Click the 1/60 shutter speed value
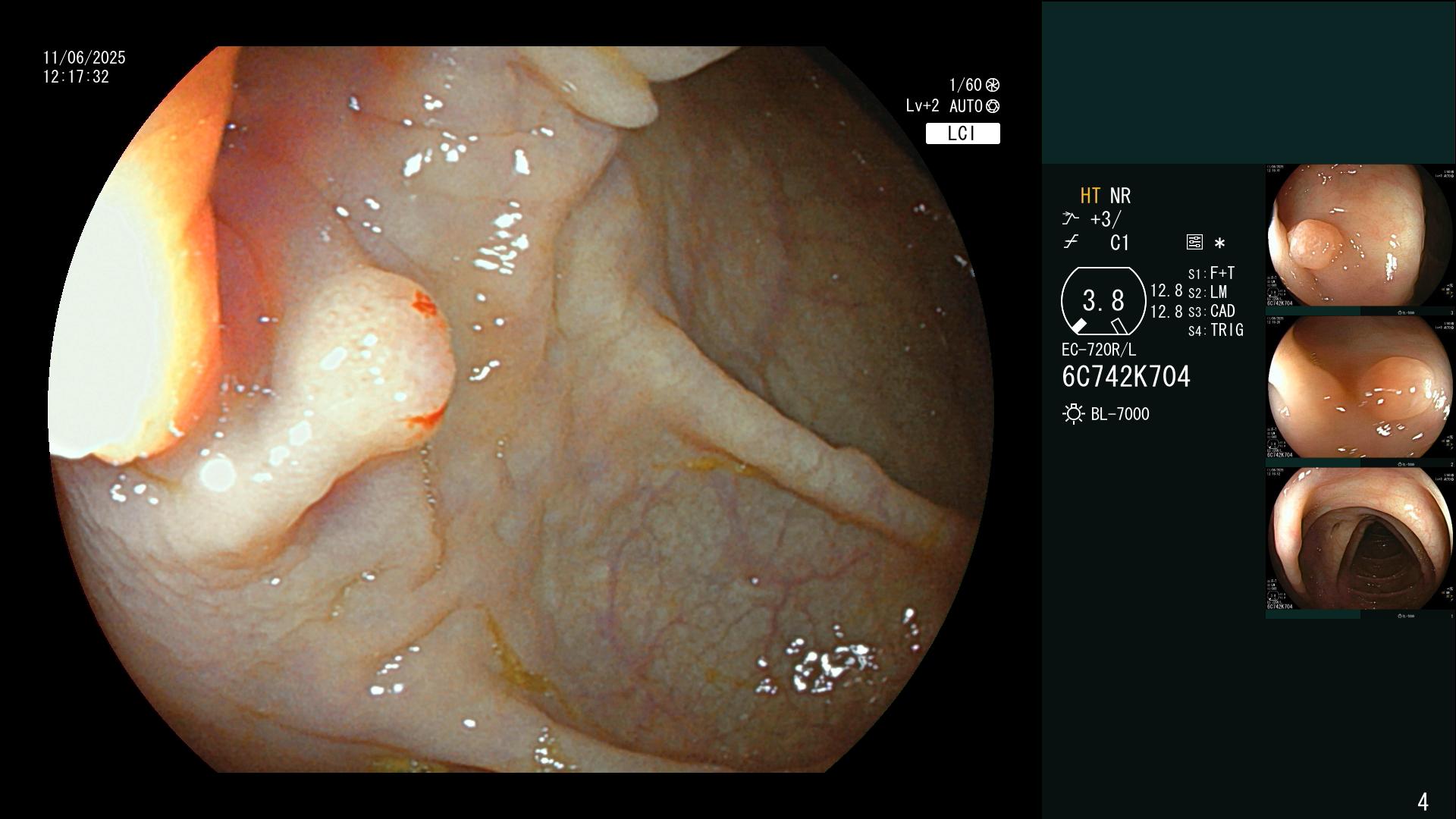Image resolution: width=1456 pixels, height=819 pixels. (965, 85)
